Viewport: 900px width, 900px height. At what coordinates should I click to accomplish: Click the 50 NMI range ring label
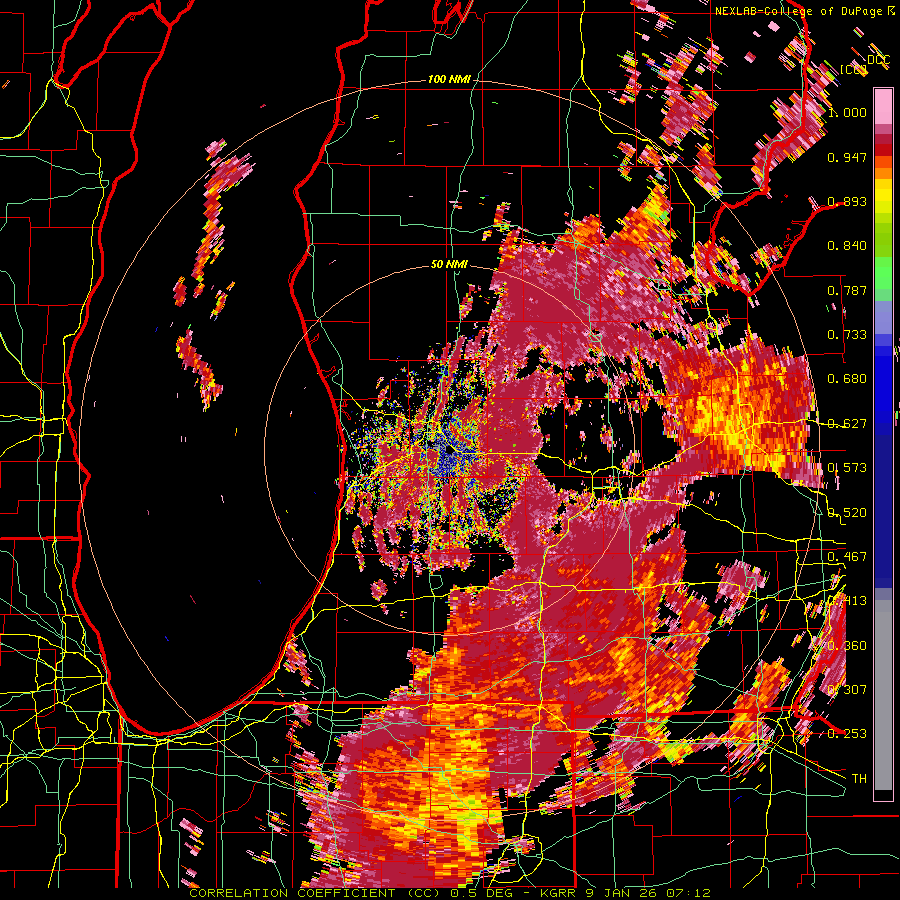pyautogui.click(x=449, y=265)
